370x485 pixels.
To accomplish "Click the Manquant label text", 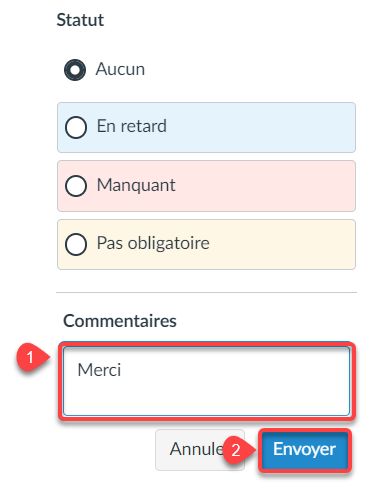I will point(136,185).
